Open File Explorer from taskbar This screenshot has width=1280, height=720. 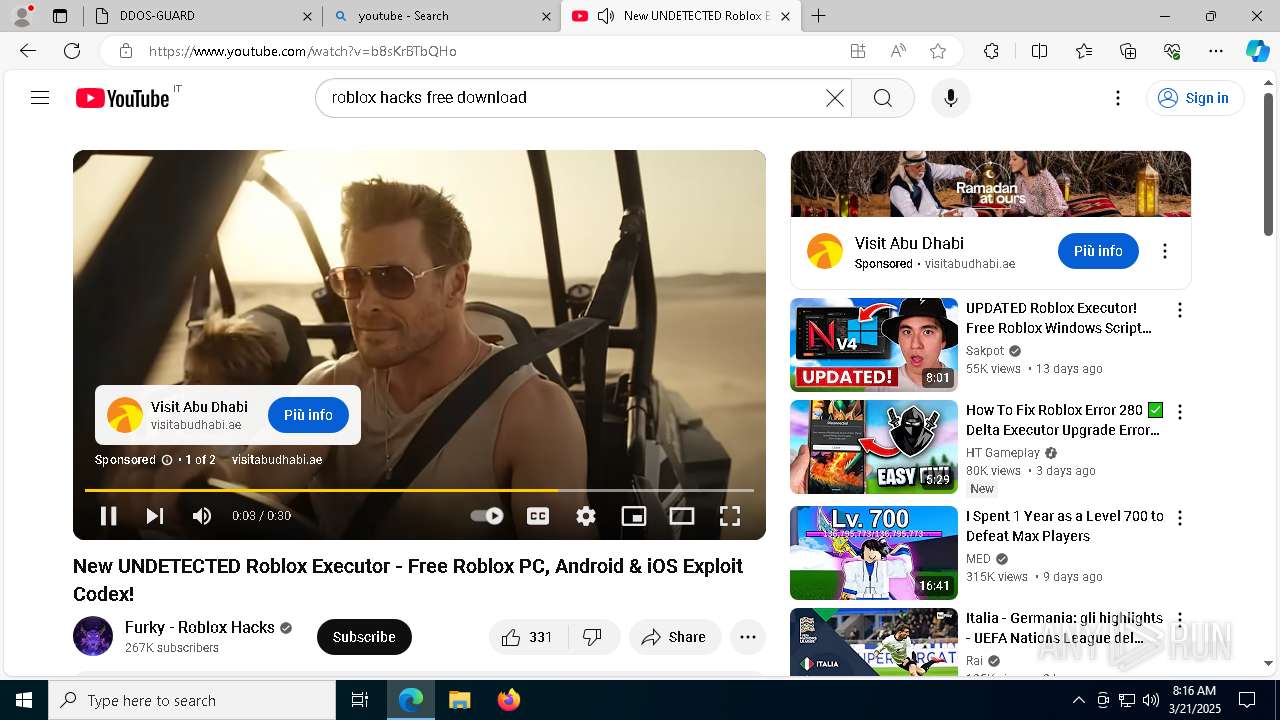point(459,700)
